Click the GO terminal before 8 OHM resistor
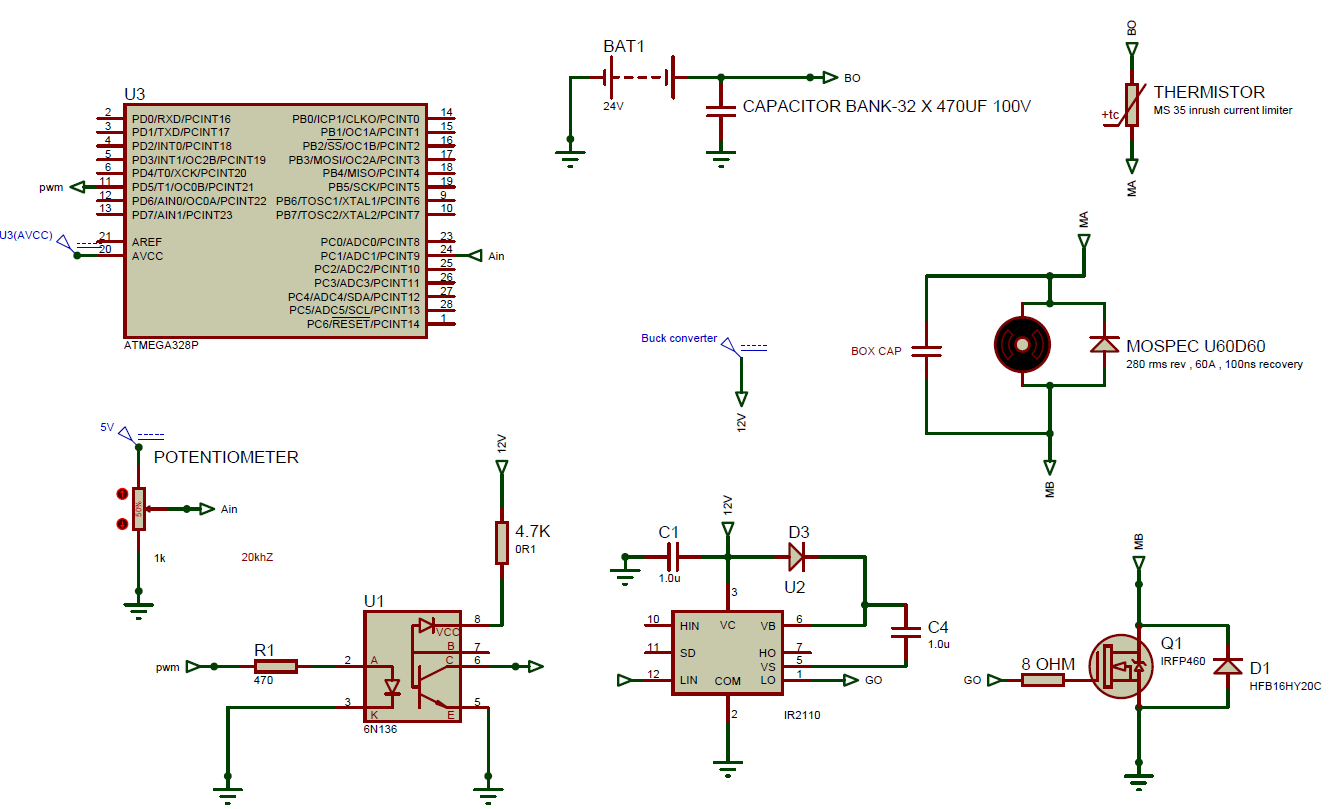 [995, 680]
